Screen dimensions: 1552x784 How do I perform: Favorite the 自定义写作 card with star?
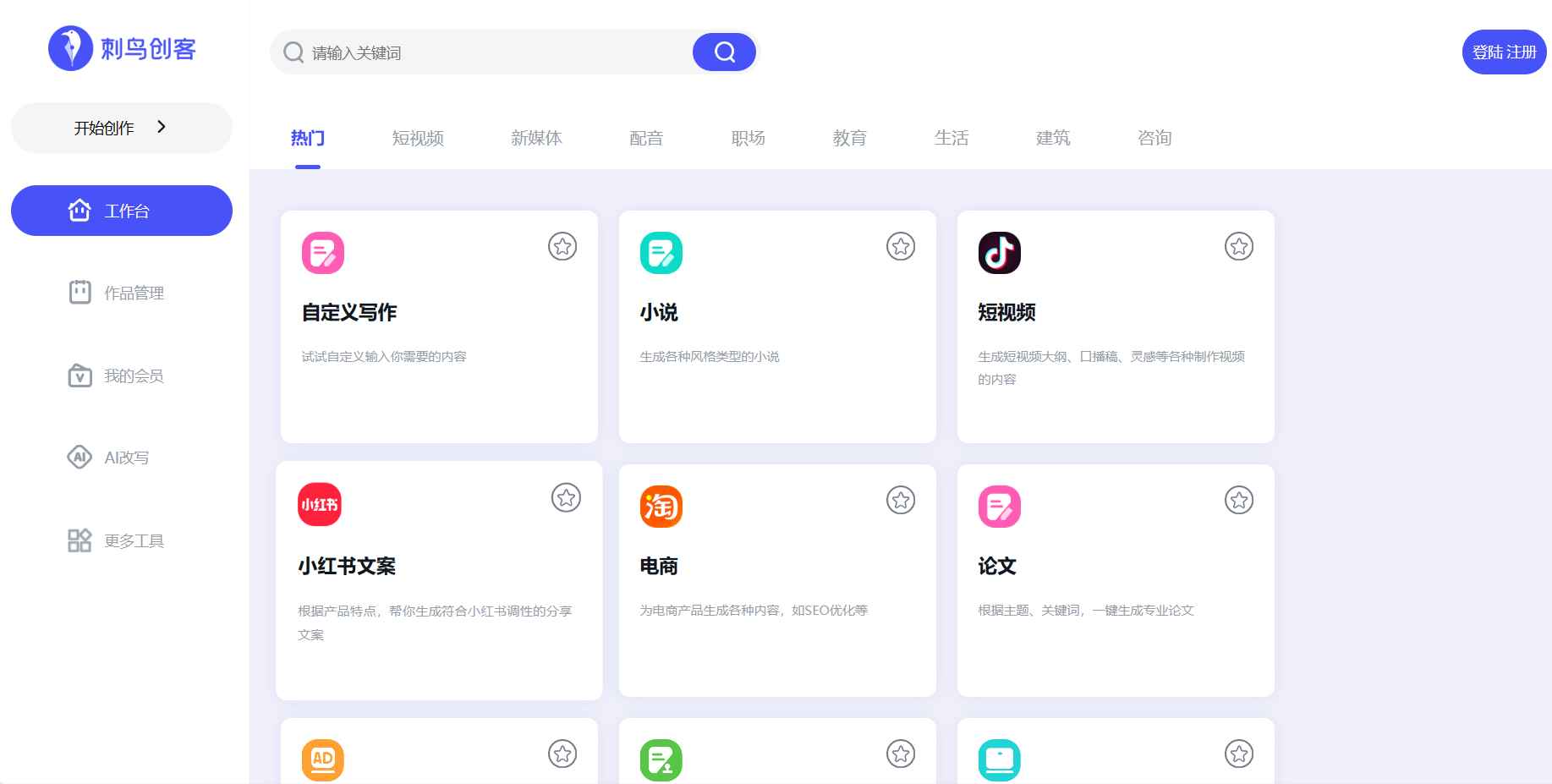click(562, 246)
